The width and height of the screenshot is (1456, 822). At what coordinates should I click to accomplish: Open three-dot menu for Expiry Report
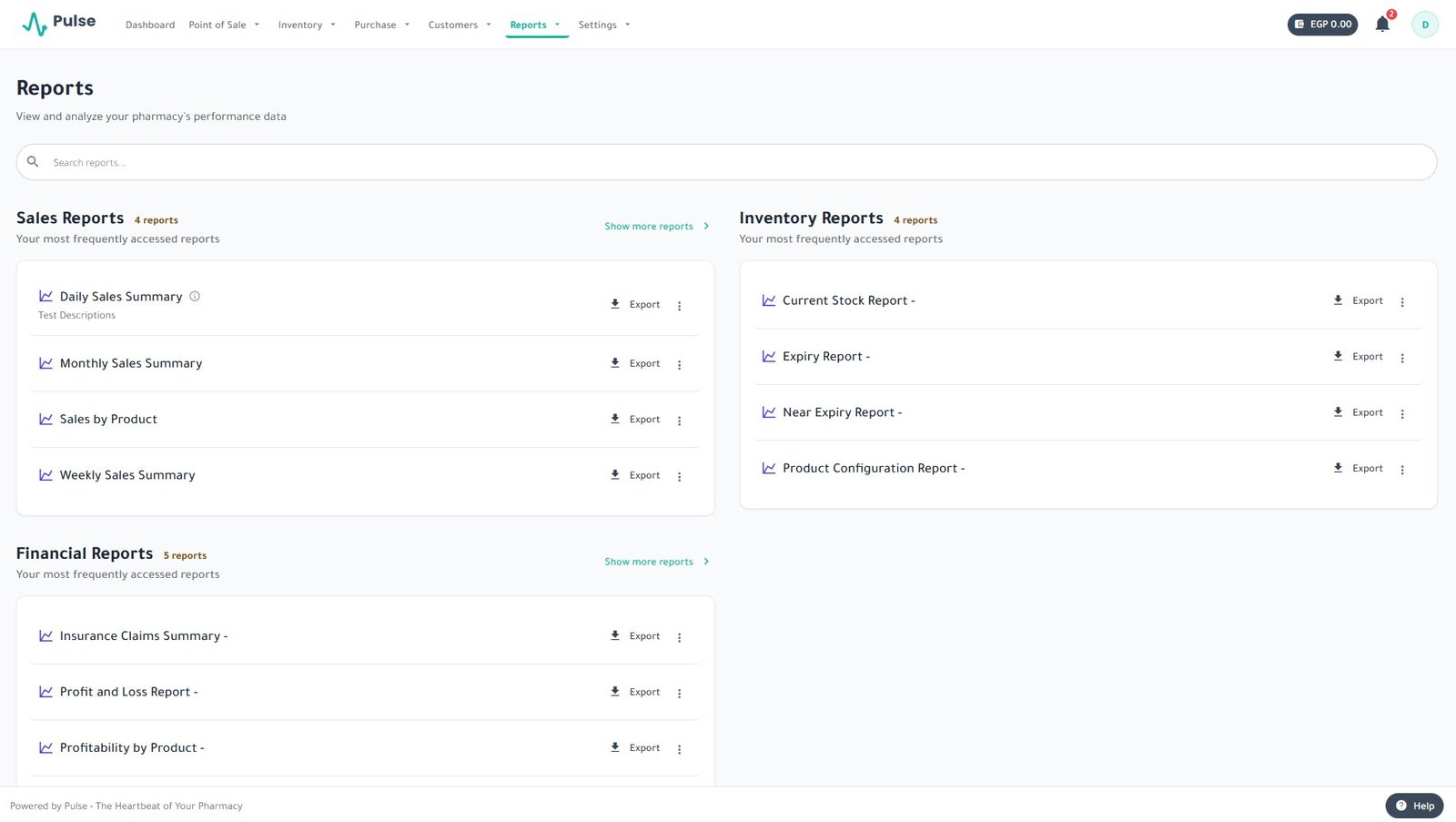click(x=1401, y=358)
